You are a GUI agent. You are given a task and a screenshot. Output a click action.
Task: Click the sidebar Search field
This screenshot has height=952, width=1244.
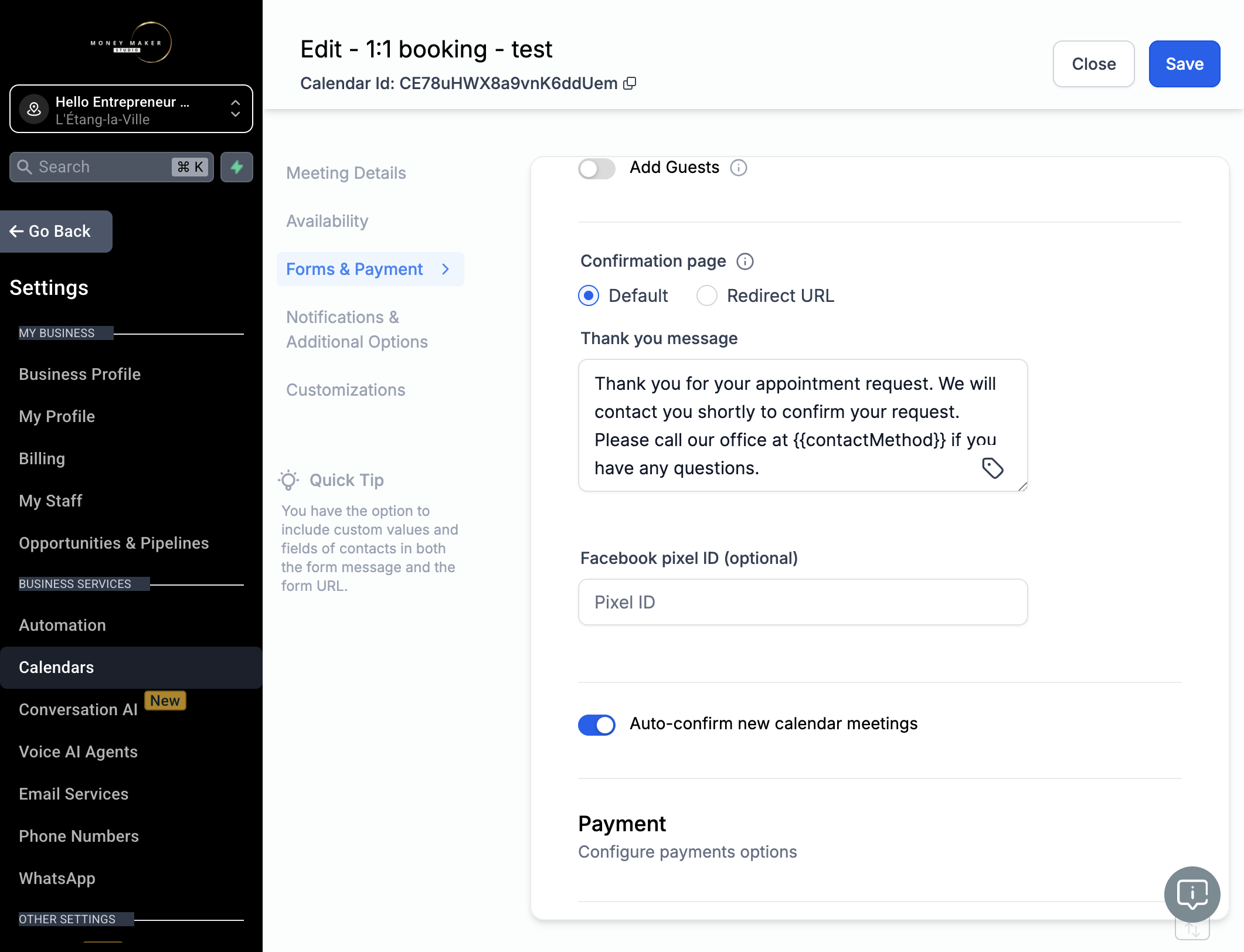coord(111,167)
